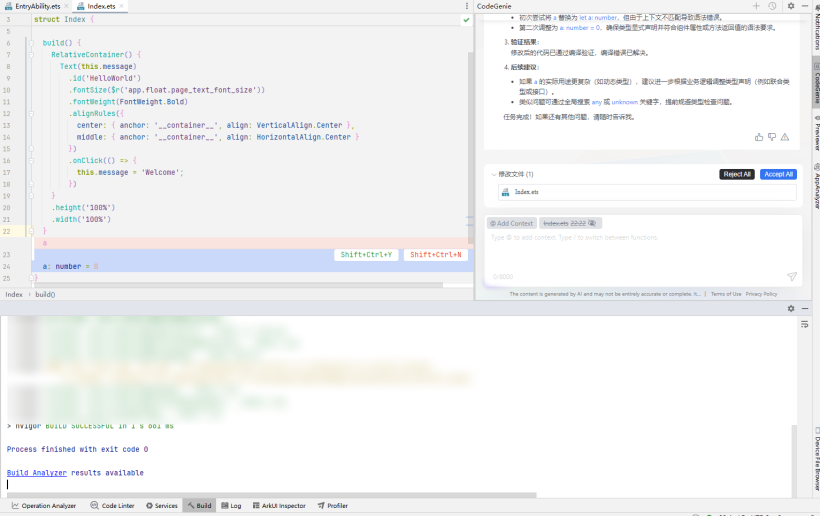
Task: Toggle fold marker at onClick line
Action: [31, 160]
